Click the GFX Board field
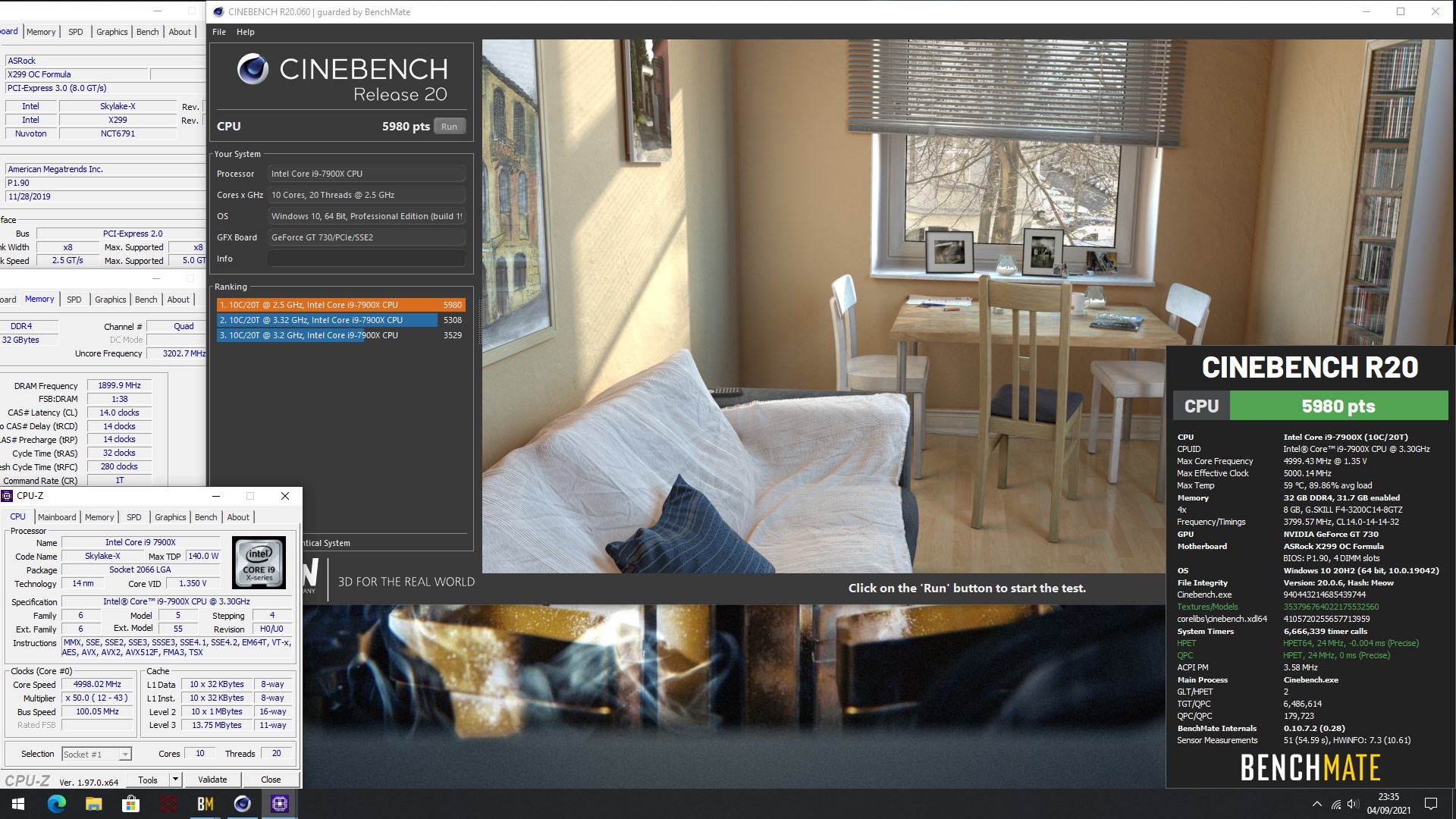The width and height of the screenshot is (1456, 819). click(x=366, y=237)
